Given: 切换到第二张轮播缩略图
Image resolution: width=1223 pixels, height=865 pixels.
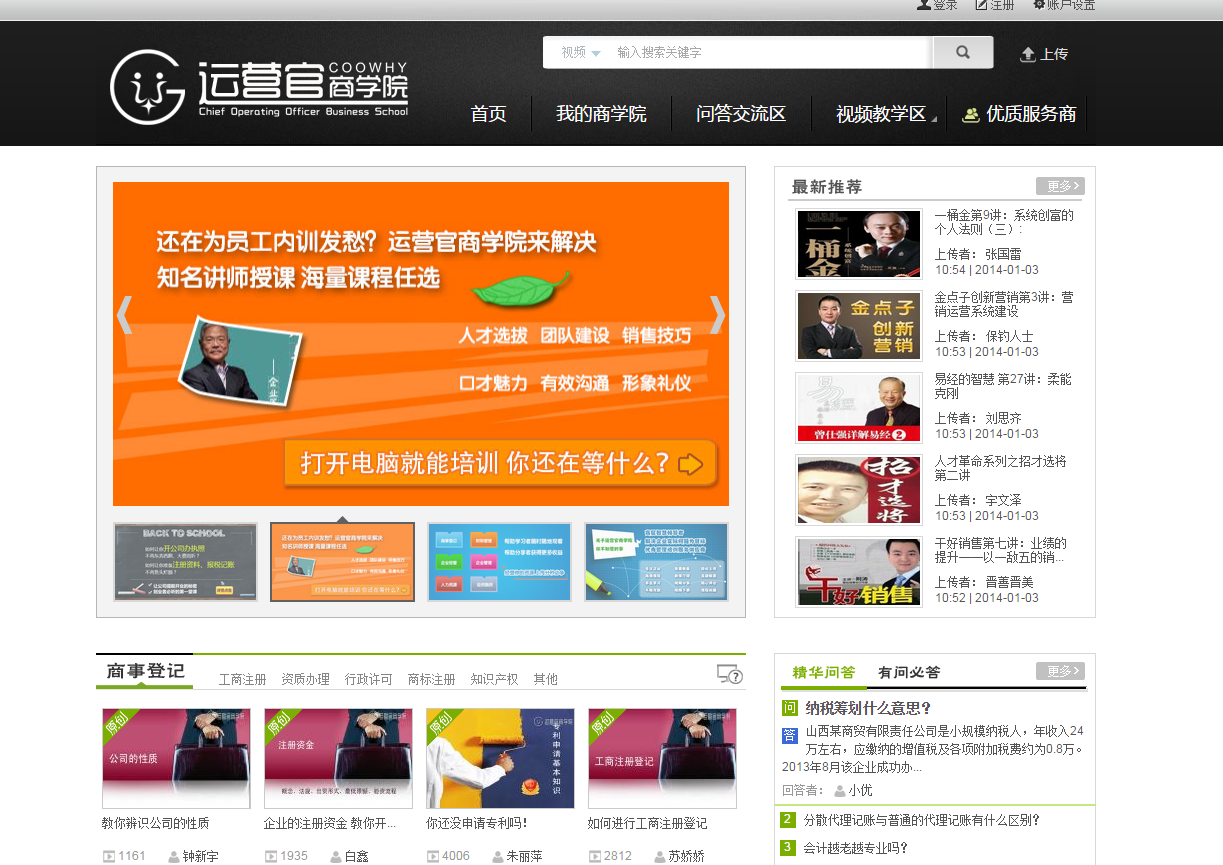Looking at the screenshot, I should (x=341, y=561).
